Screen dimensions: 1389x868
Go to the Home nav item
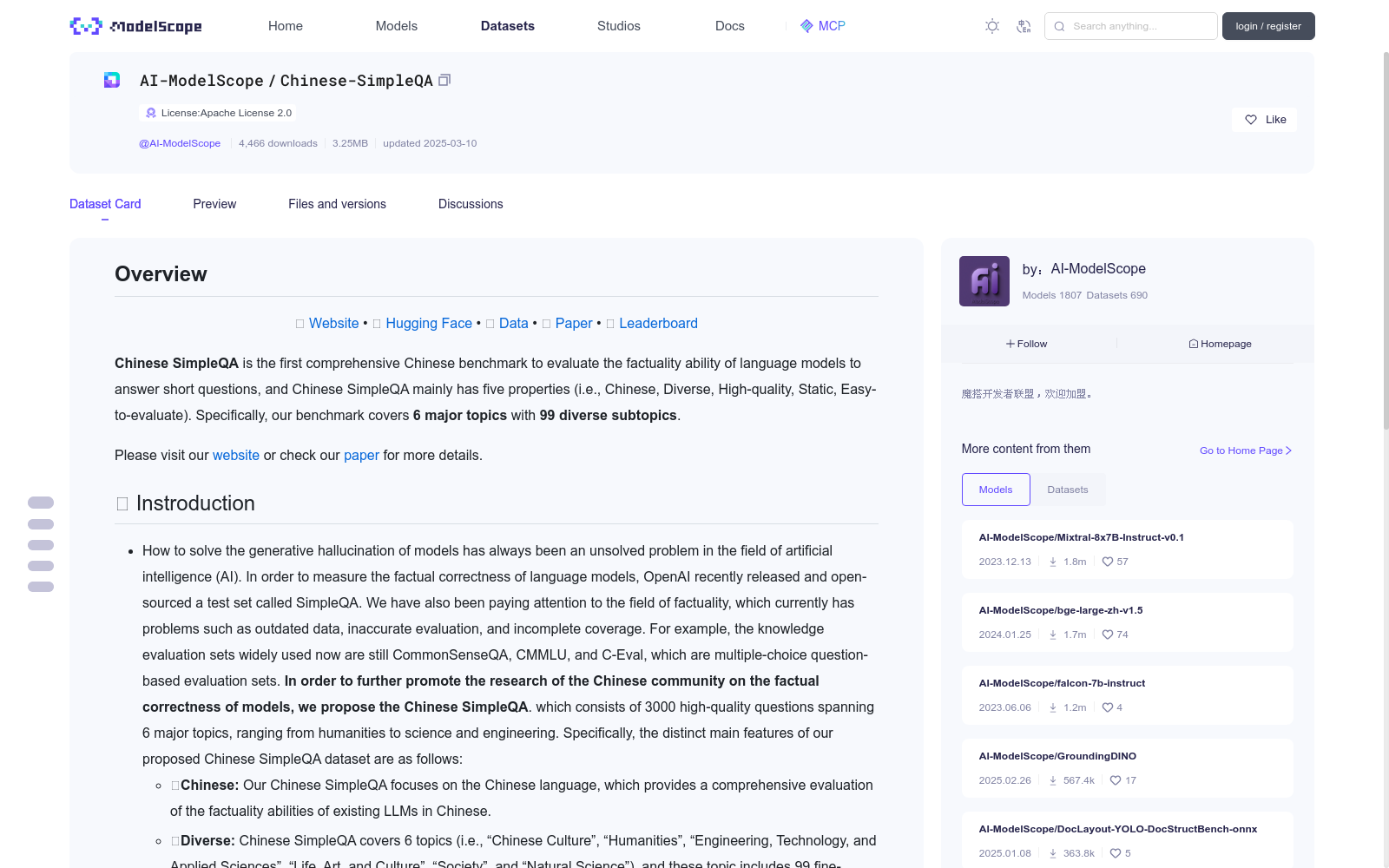286,26
